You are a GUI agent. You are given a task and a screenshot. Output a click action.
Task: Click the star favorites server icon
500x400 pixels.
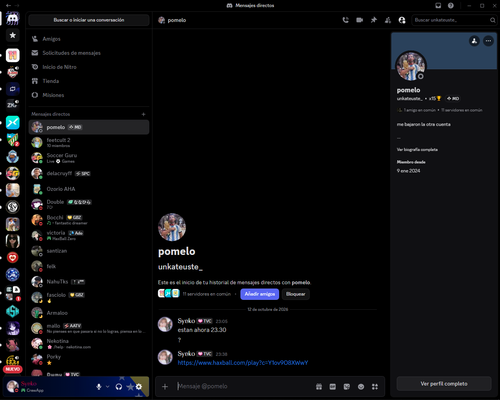tap(13, 35)
